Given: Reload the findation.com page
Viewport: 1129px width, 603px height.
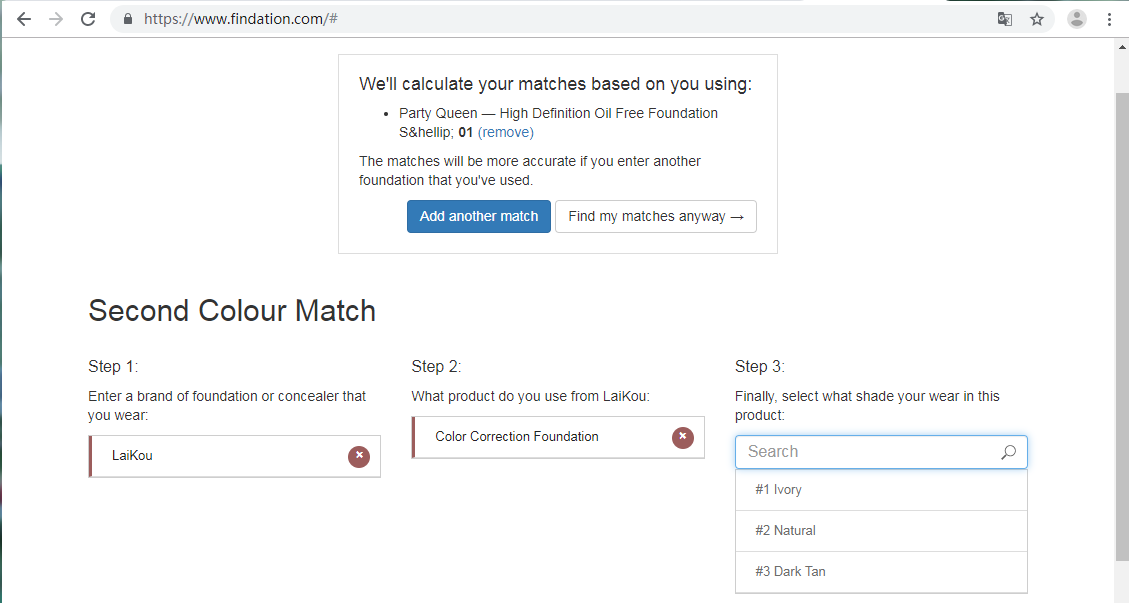Looking at the screenshot, I should coord(88,19).
